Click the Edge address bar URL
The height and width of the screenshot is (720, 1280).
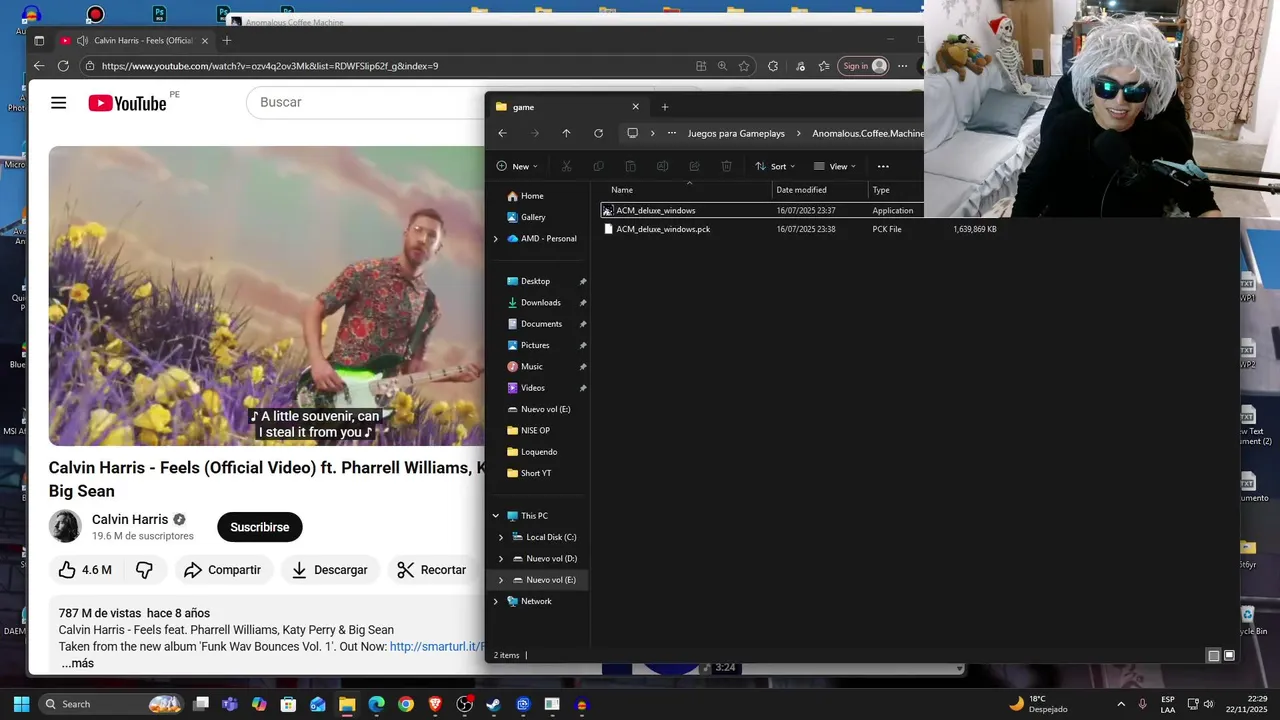[x=270, y=66]
